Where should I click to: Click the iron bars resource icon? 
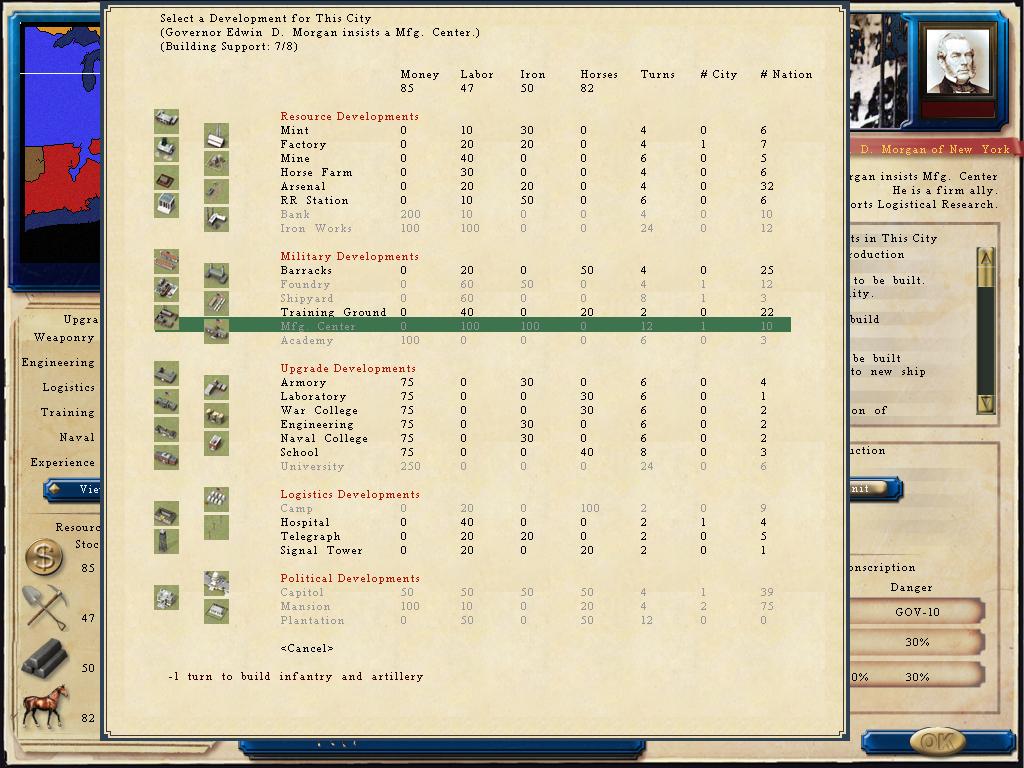44,657
